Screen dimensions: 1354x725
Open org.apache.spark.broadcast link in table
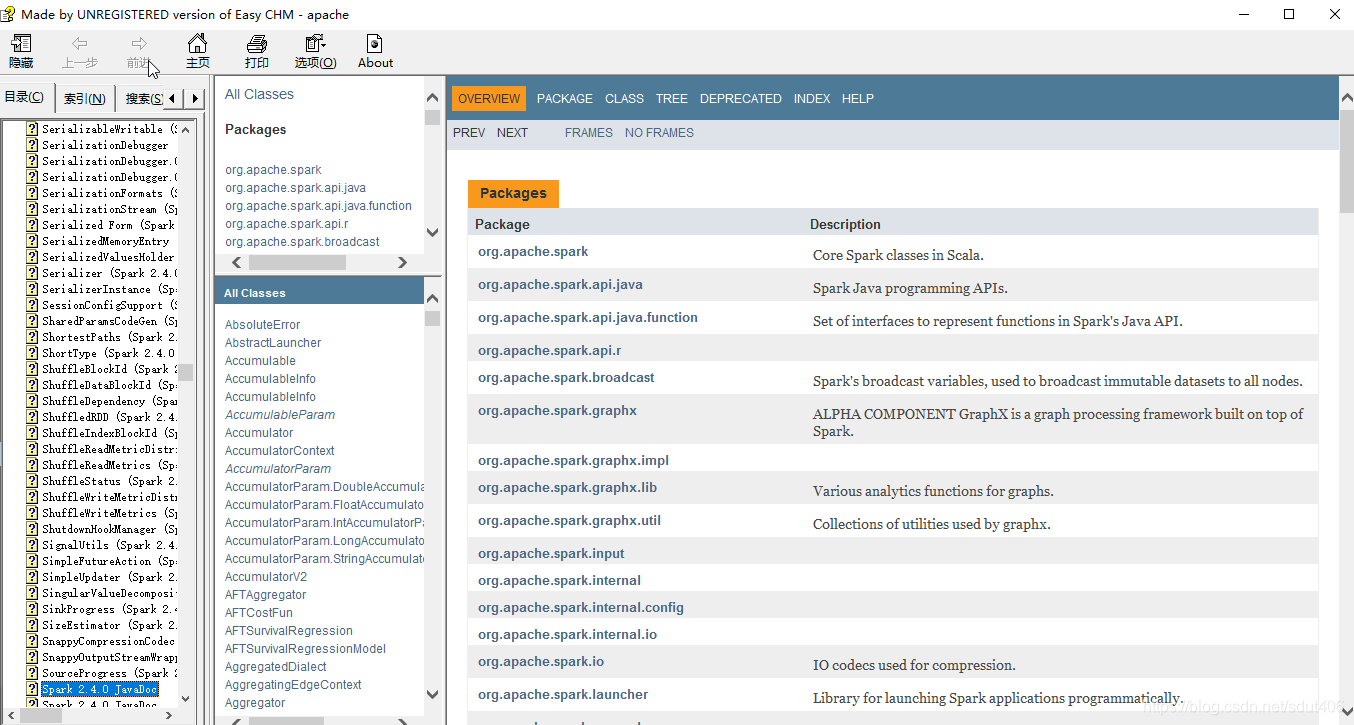click(566, 377)
